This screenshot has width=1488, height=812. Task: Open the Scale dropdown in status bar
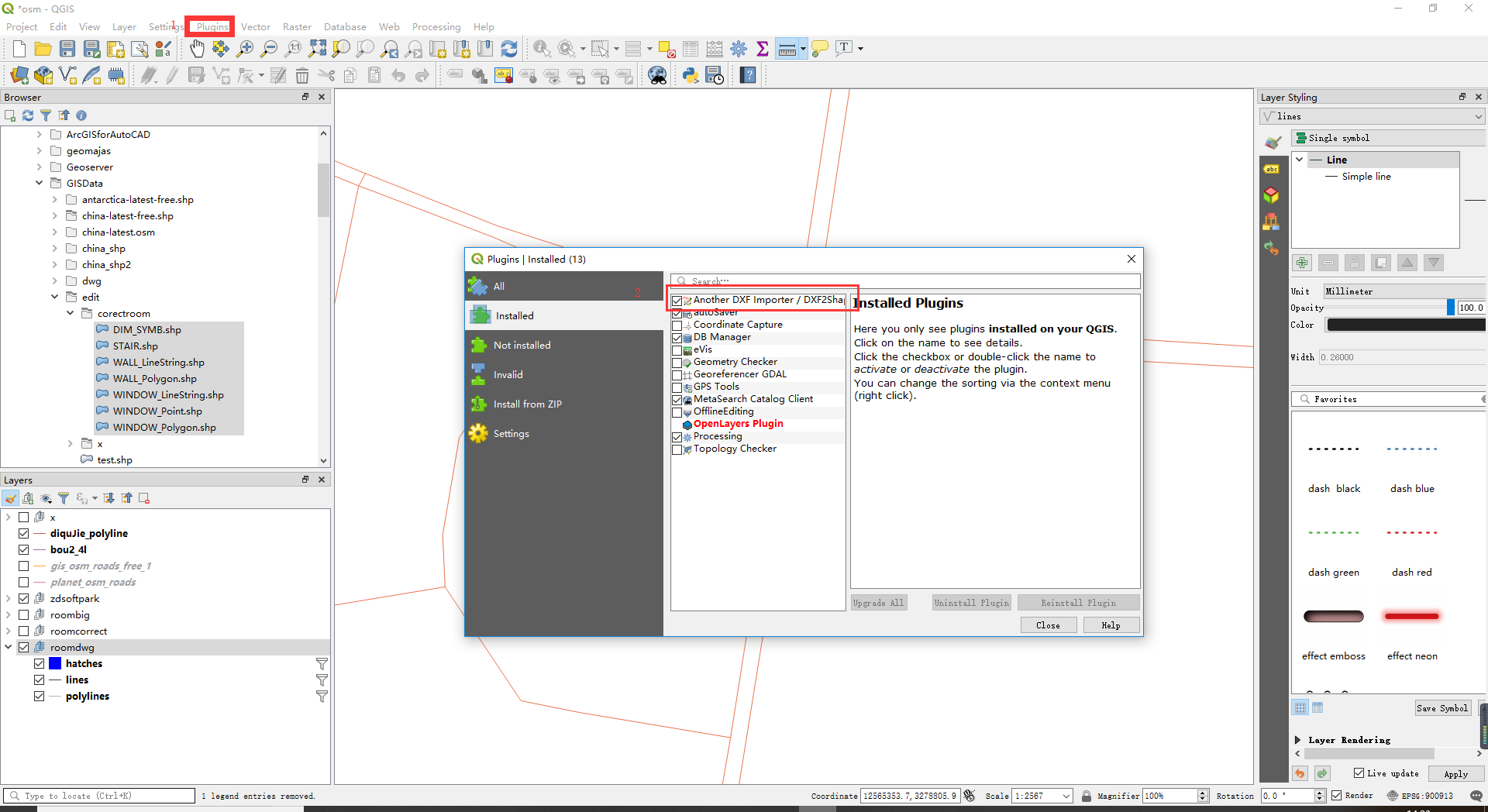pyautogui.click(x=1067, y=796)
